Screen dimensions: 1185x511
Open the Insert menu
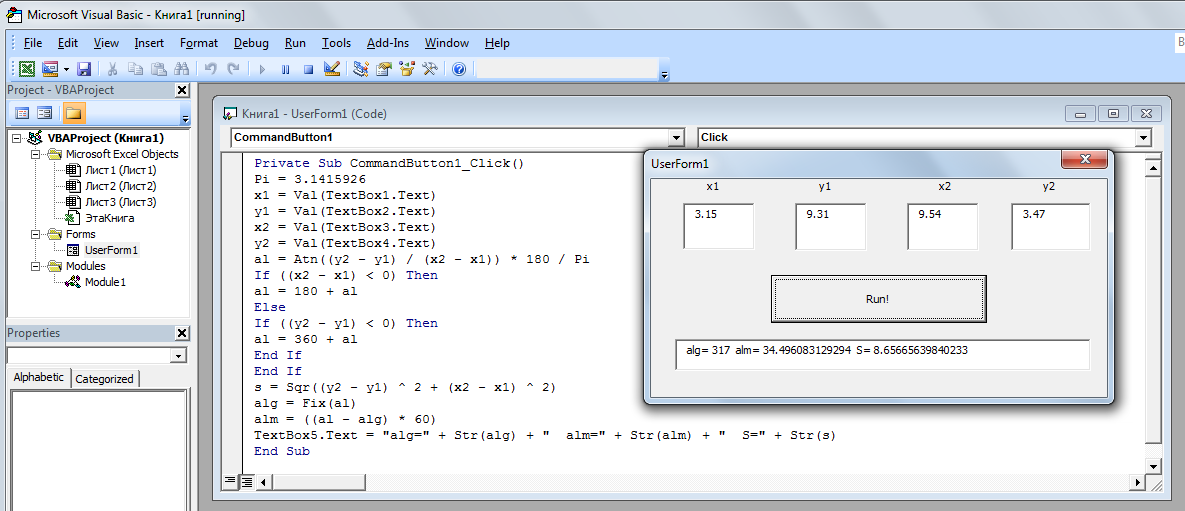pos(150,43)
